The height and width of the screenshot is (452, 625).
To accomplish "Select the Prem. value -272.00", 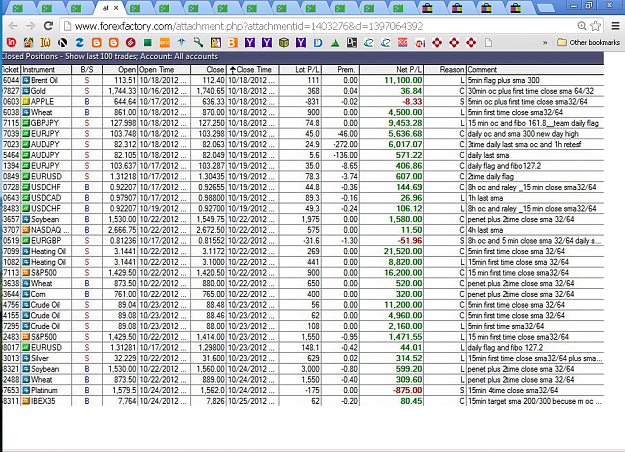I will (346, 145).
